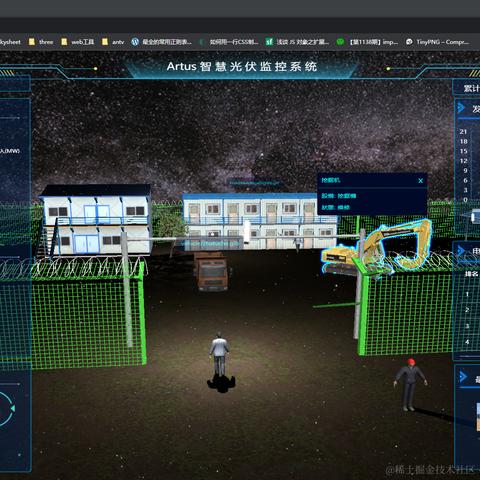Click the circular gauge in the bottom-left panel

[x=6, y=409]
